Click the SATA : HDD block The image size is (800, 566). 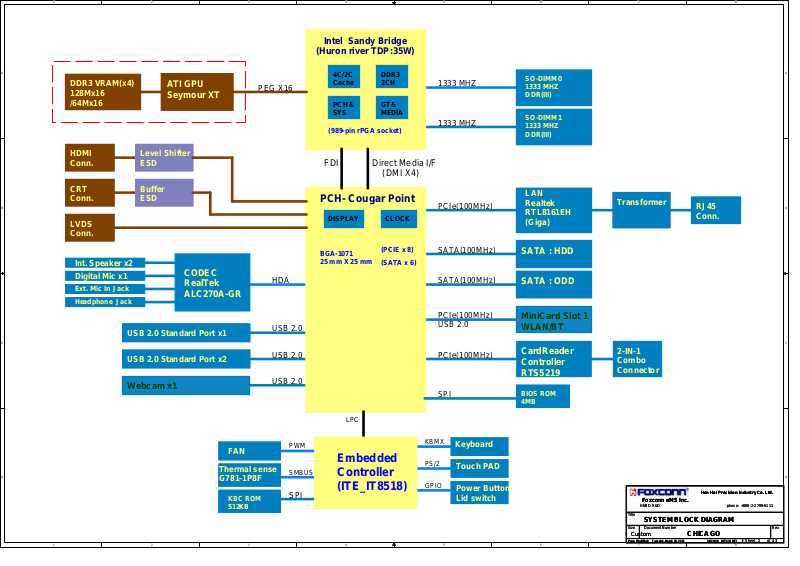click(x=552, y=250)
